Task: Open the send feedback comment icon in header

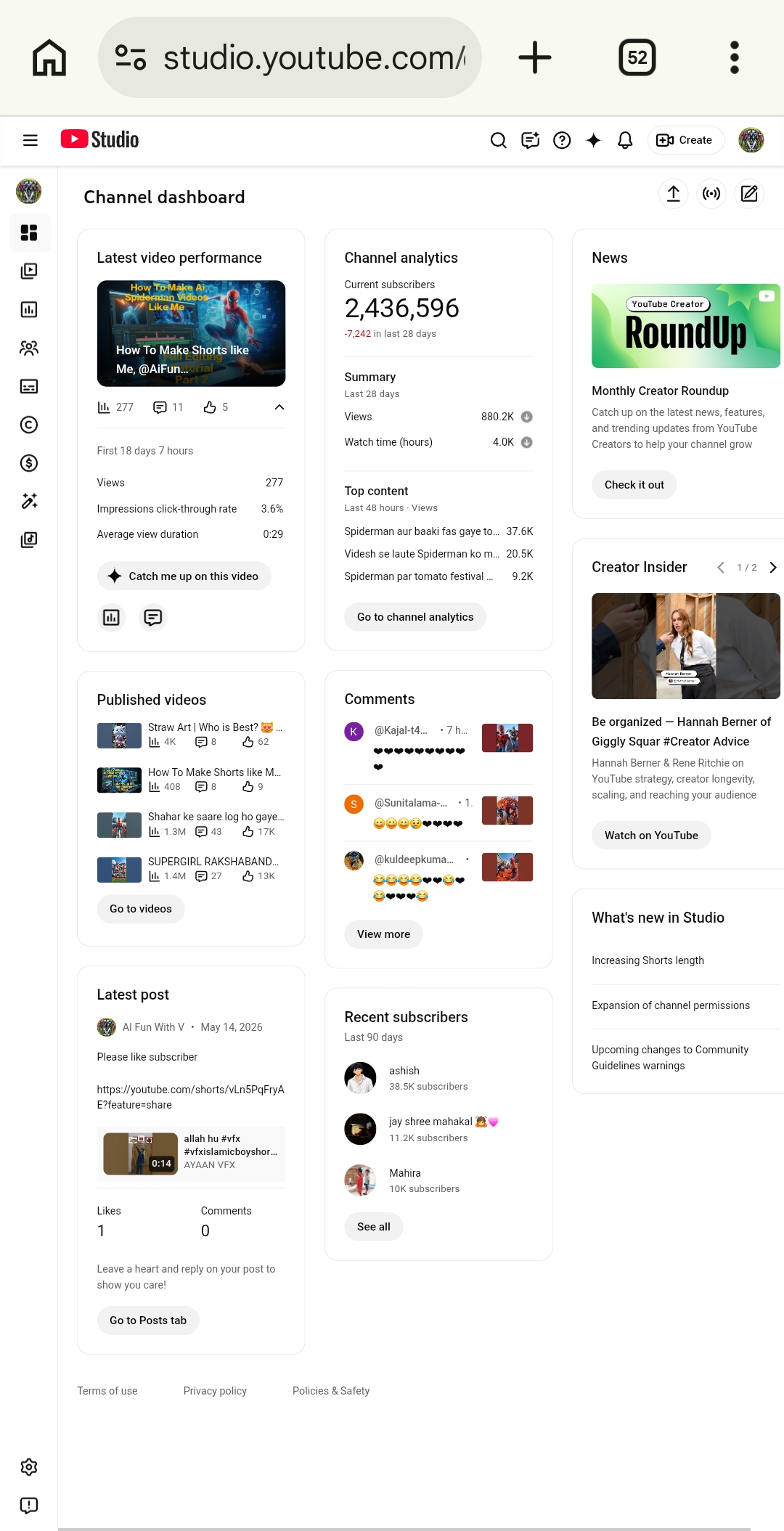Action: pos(531,140)
